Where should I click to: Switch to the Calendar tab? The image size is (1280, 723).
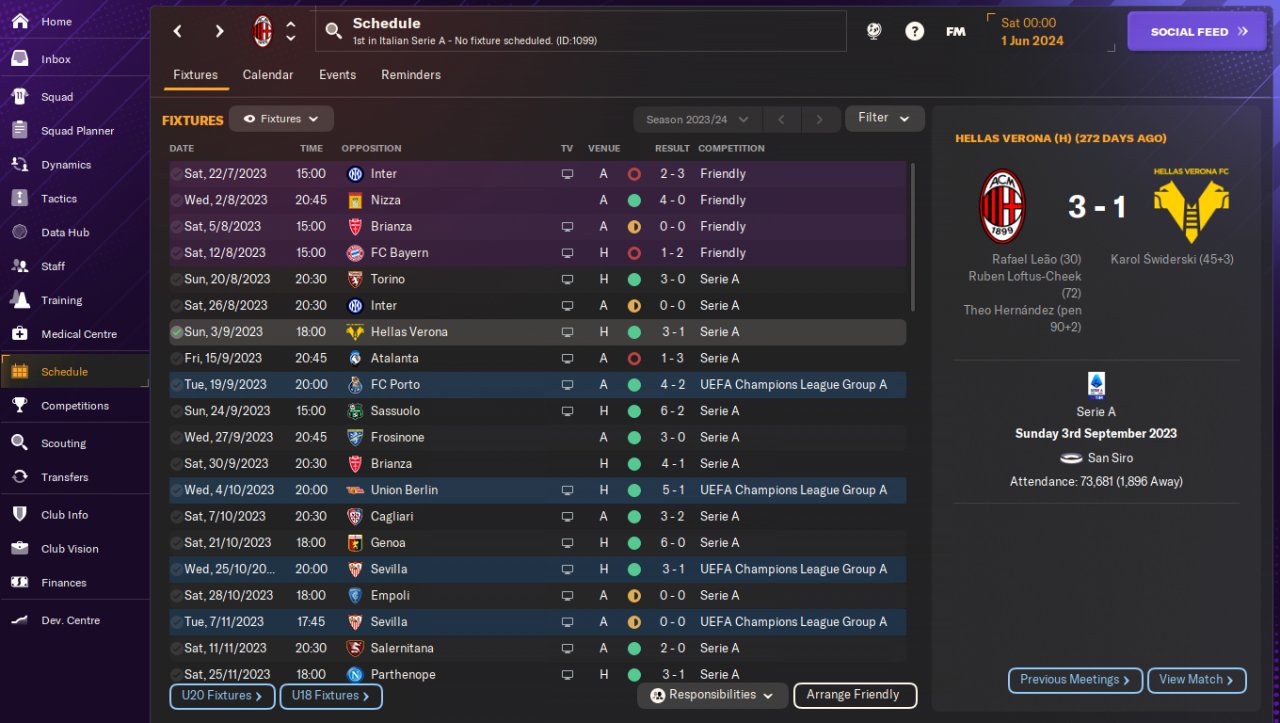[x=268, y=75]
